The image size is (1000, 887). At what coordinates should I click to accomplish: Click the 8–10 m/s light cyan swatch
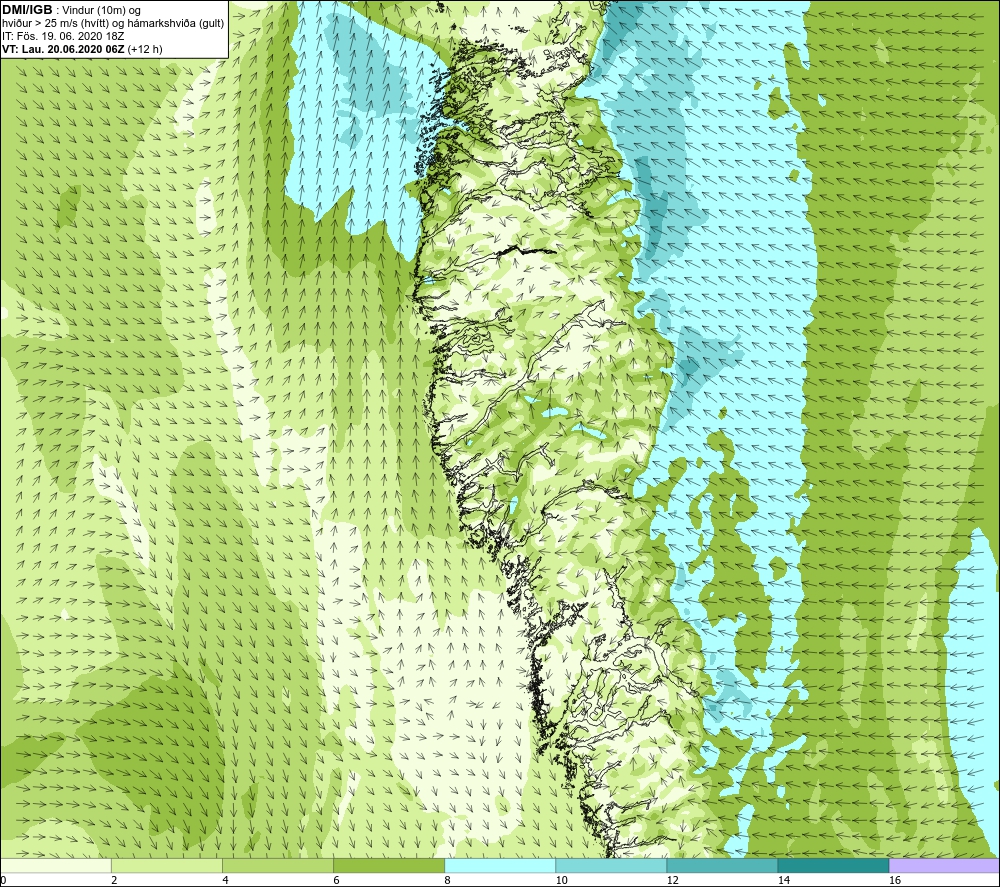click(x=500, y=865)
